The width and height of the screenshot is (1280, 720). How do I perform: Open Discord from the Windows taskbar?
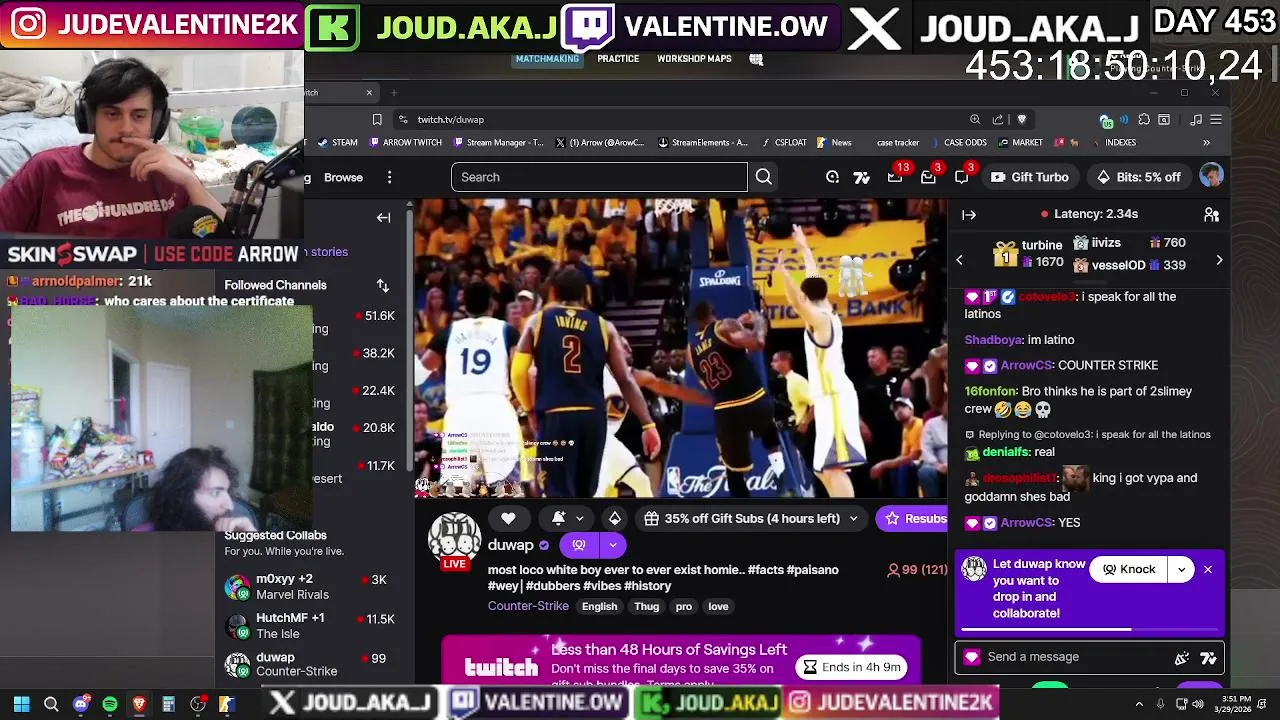coord(81,704)
